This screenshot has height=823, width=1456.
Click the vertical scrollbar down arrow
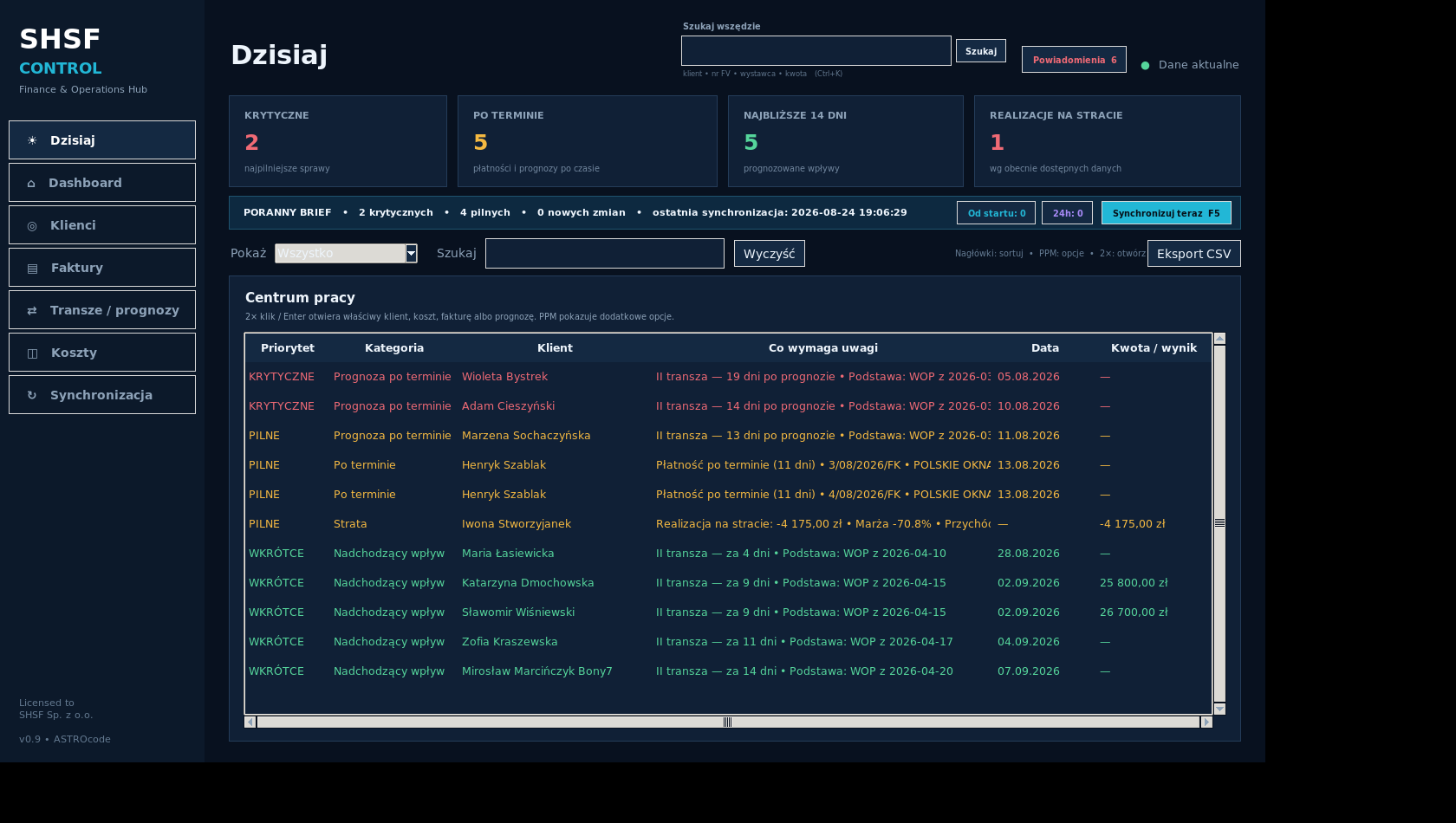[x=1219, y=709]
